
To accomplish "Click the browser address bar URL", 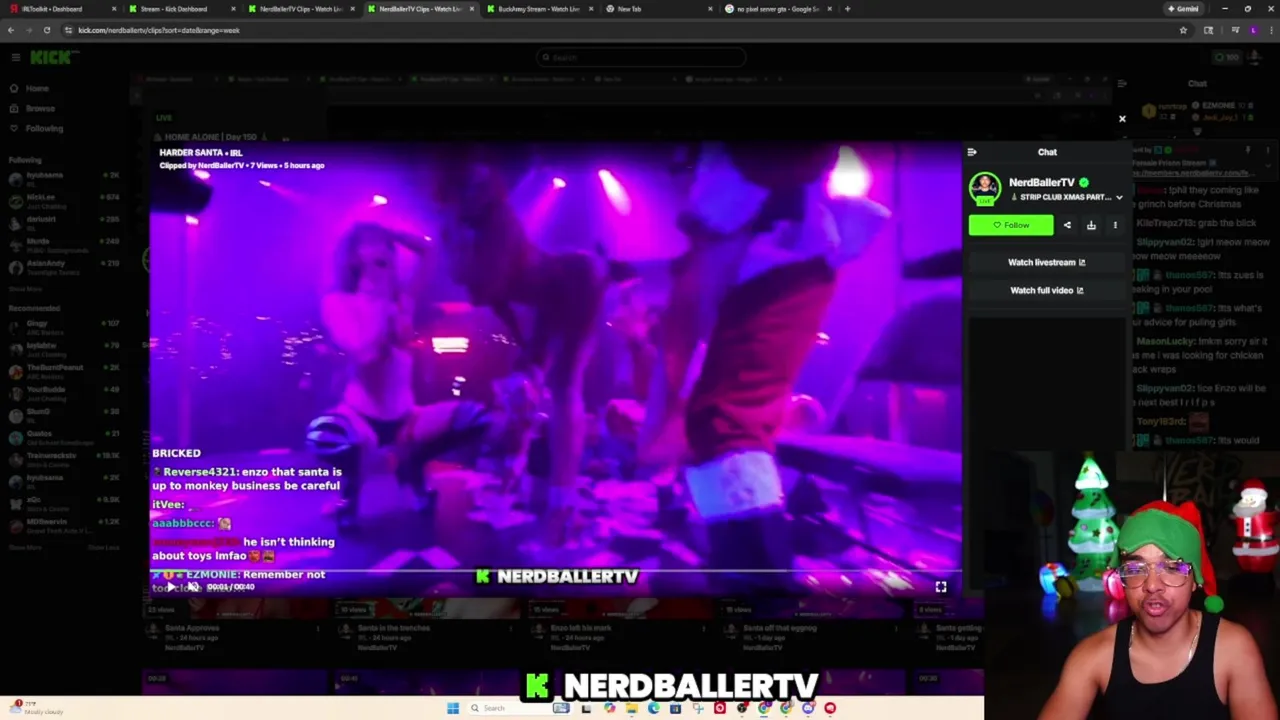I will coord(158,30).
